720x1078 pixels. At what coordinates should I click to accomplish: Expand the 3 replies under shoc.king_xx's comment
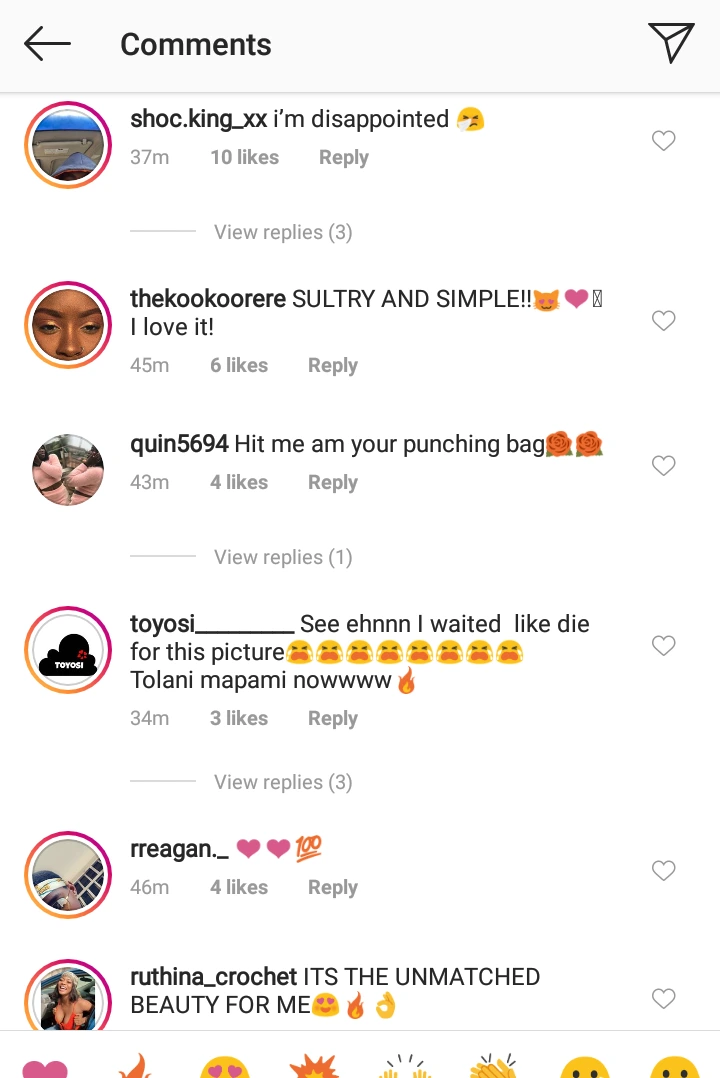283,232
